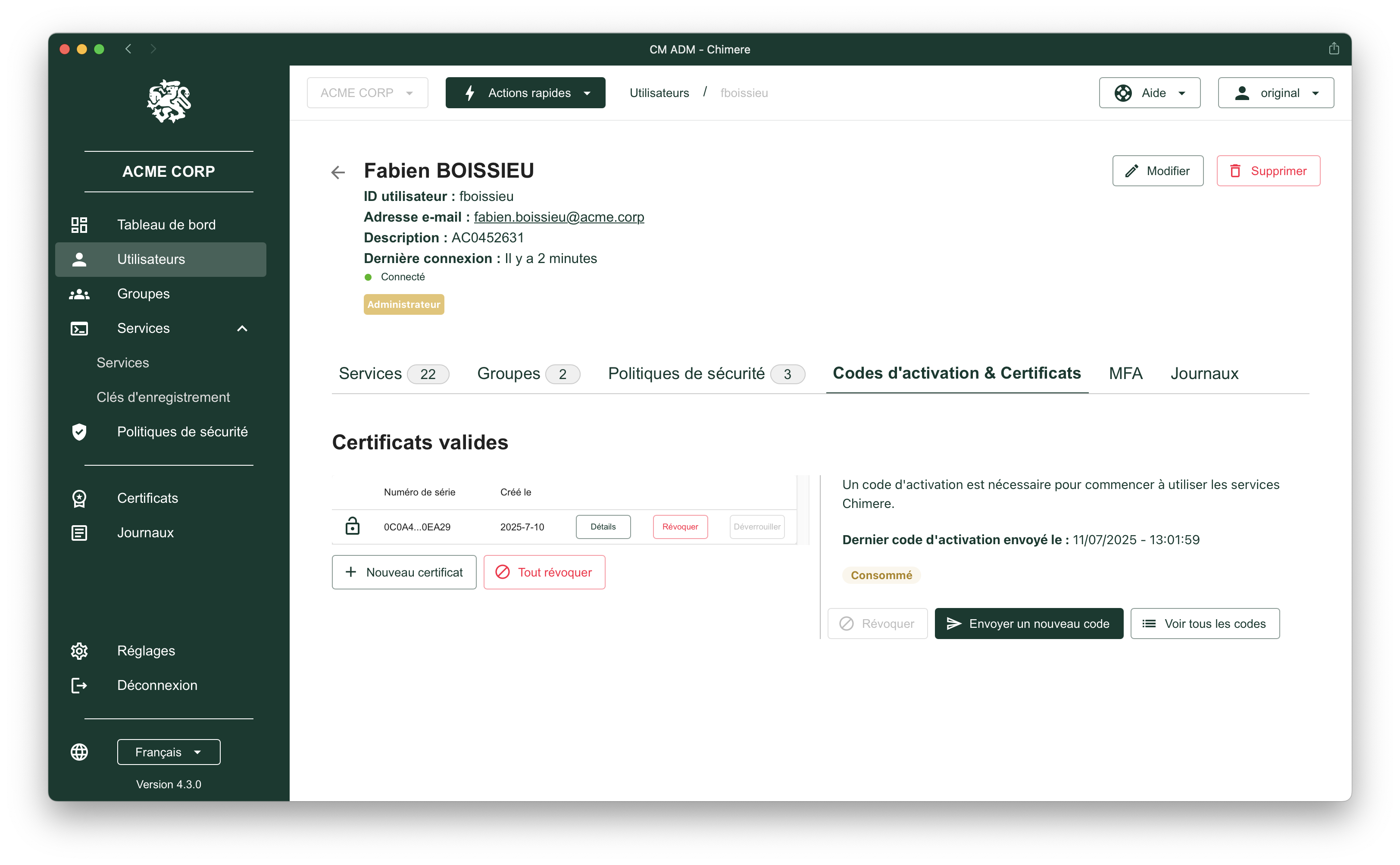Click the language globe icon
Image resolution: width=1400 pixels, height=865 pixels.
[79, 752]
